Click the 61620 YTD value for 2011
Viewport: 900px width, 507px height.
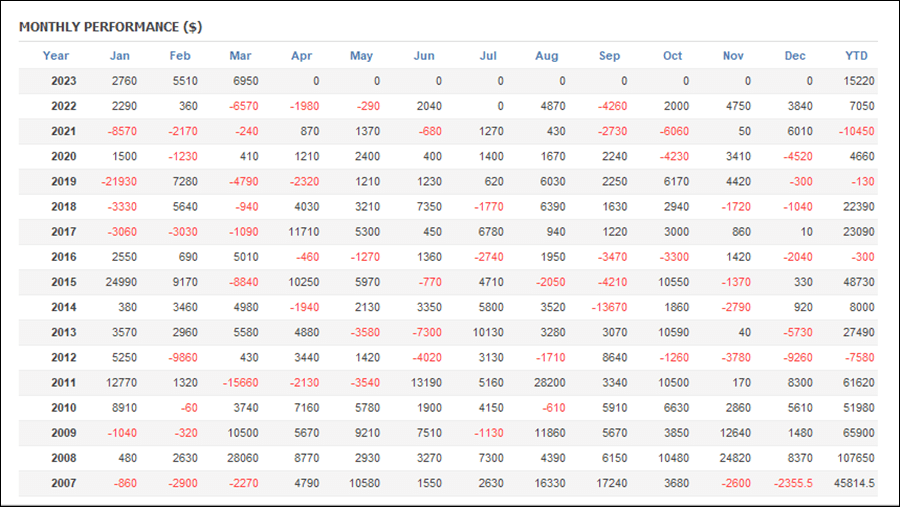[859, 382]
